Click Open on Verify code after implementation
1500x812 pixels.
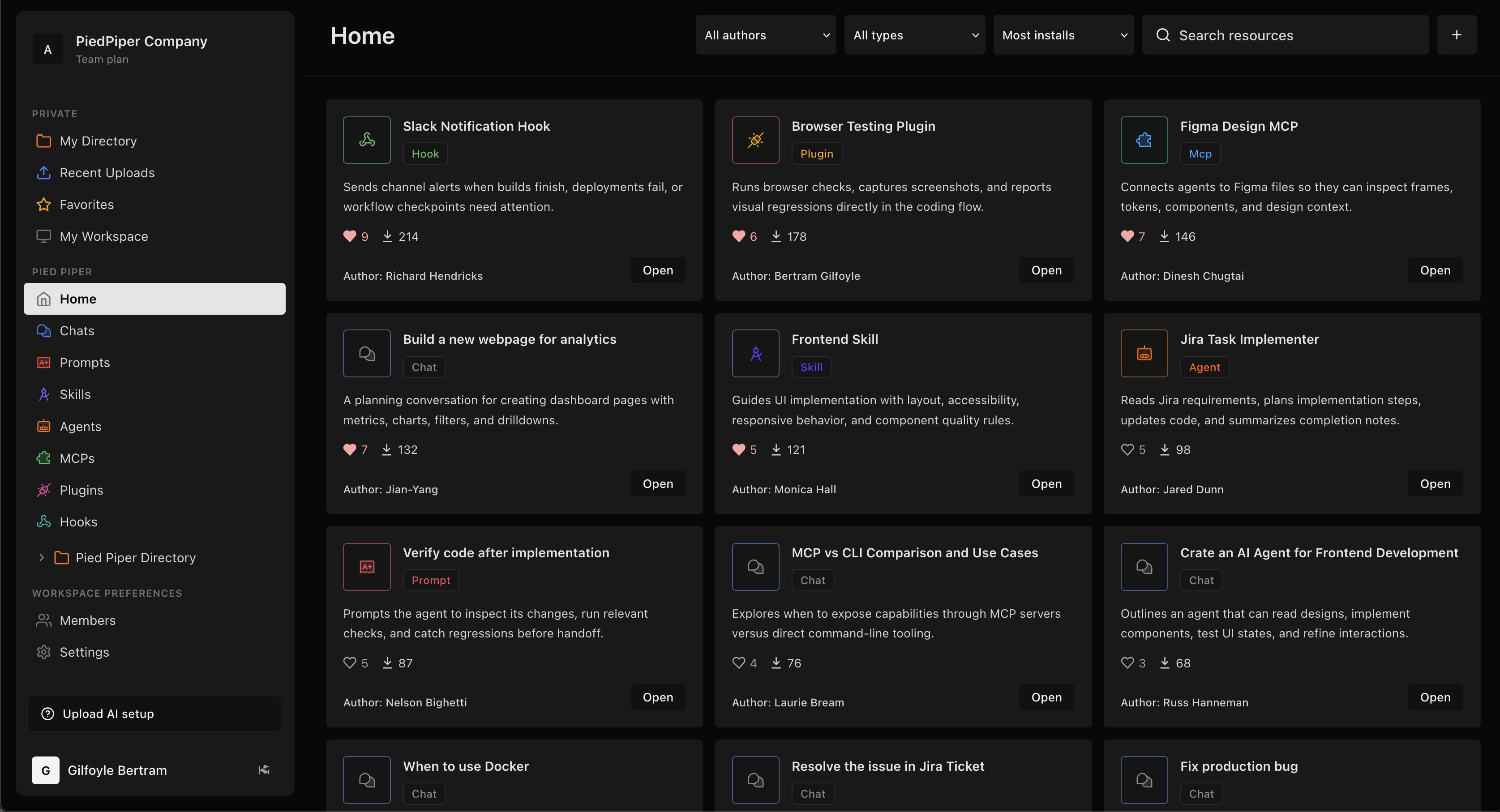click(x=658, y=697)
